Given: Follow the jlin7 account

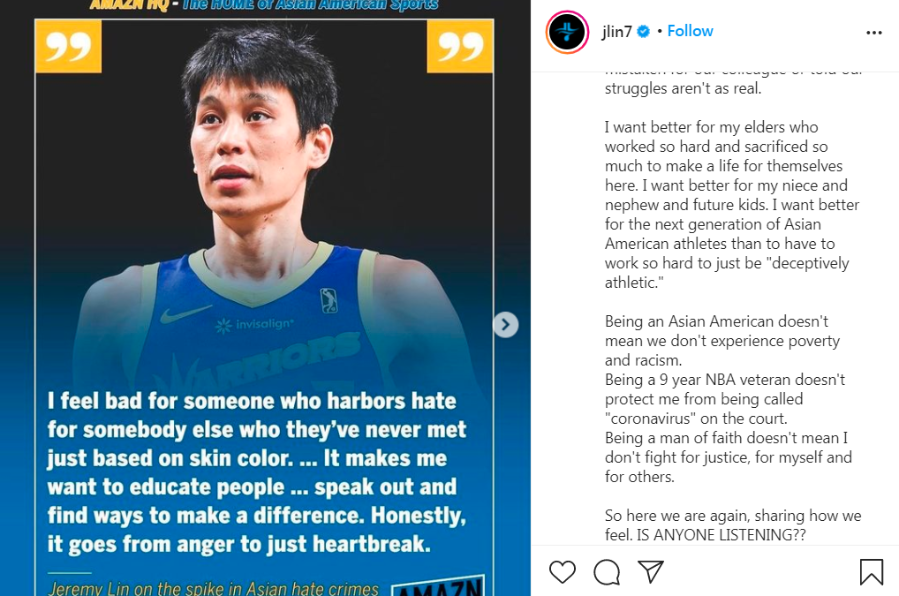Looking at the screenshot, I should 690,31.
